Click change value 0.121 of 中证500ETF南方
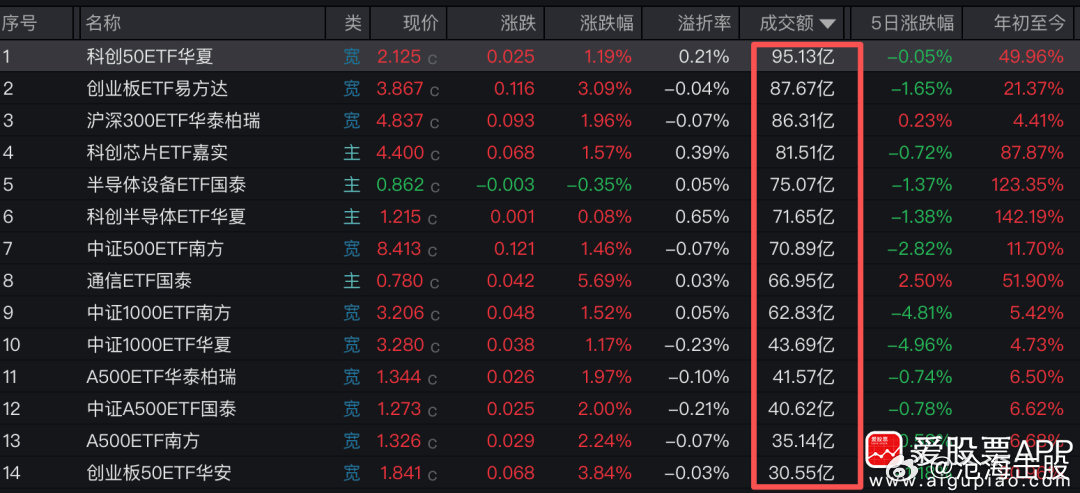1080x493 pixels. [512, 249]
